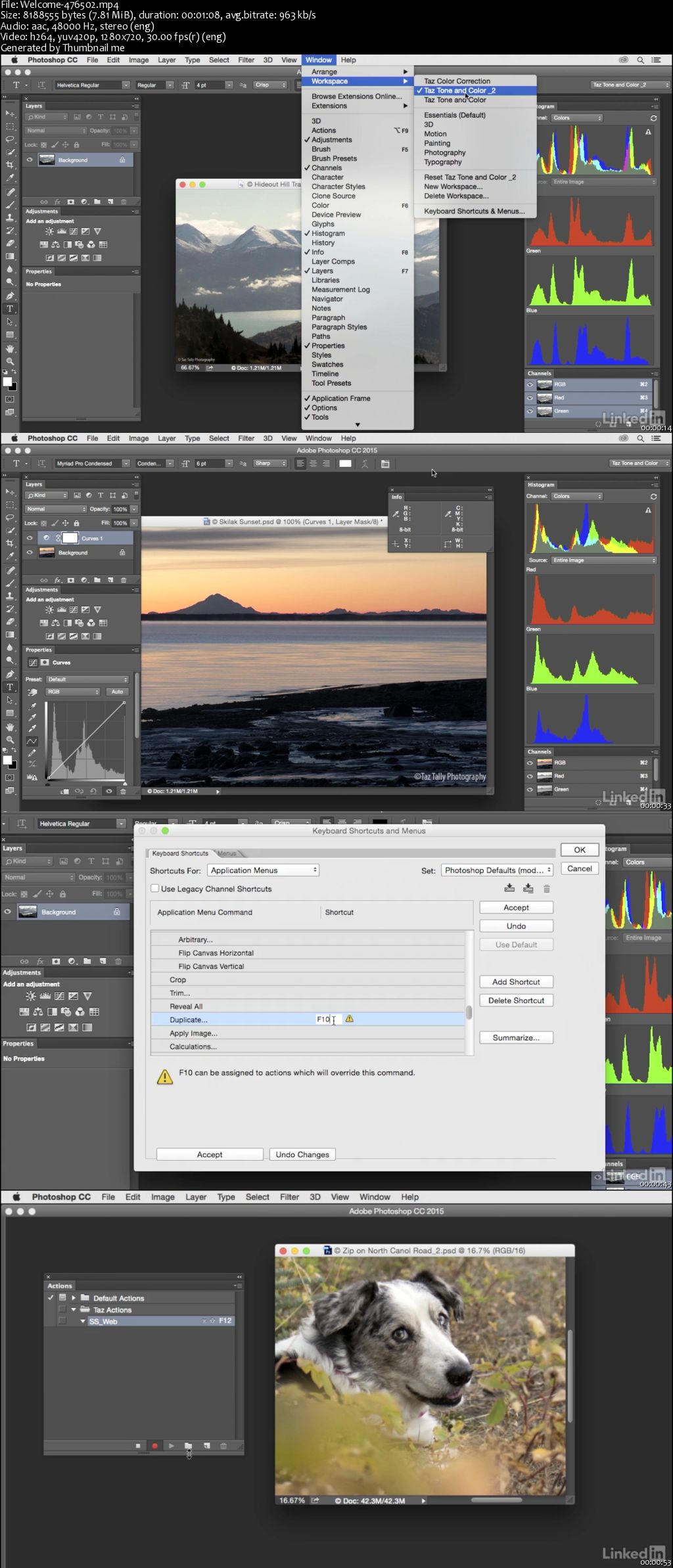Clip Curves adjustment to layer icon

coord(64,791)
